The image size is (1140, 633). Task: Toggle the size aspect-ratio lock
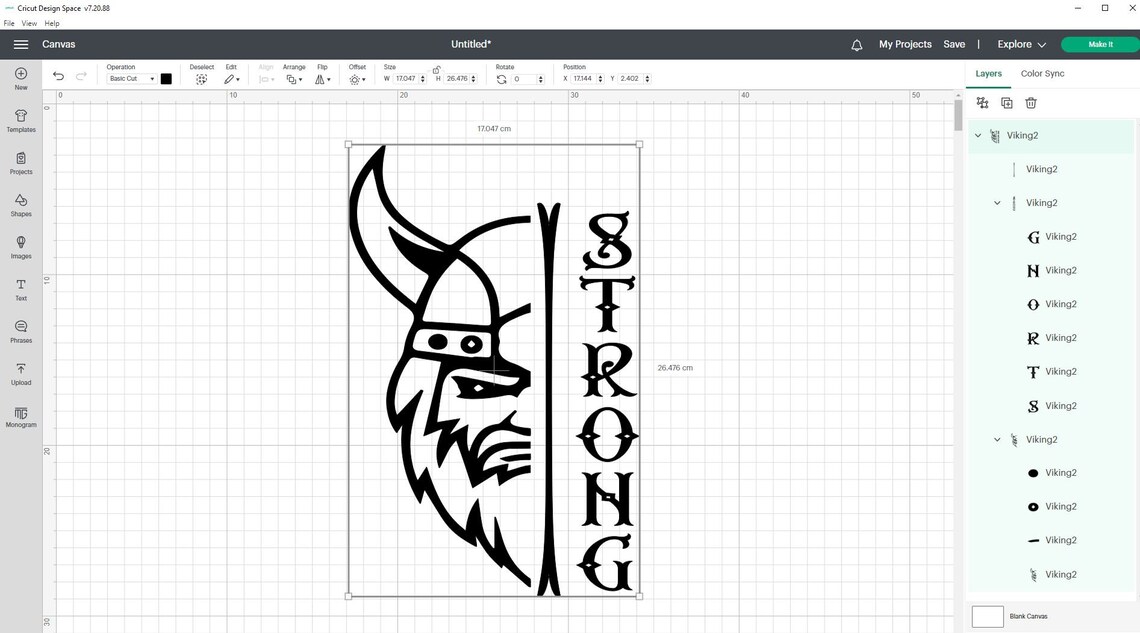point(436,69)
